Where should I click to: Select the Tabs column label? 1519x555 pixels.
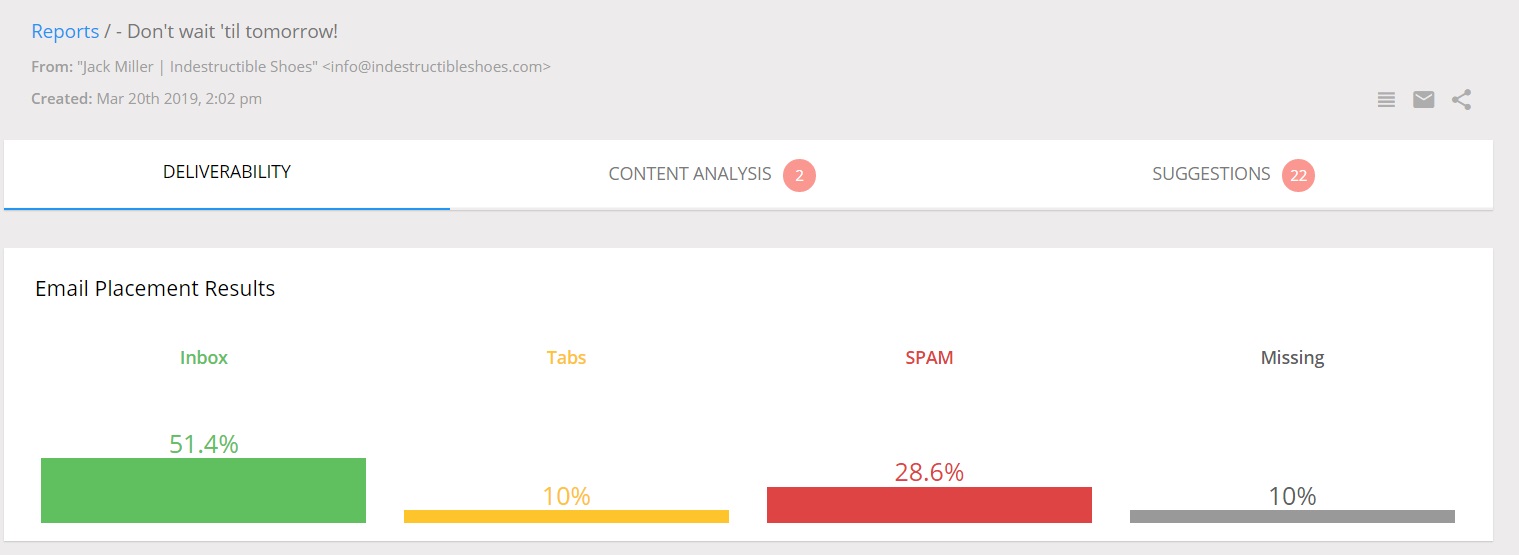pos(566,358)
